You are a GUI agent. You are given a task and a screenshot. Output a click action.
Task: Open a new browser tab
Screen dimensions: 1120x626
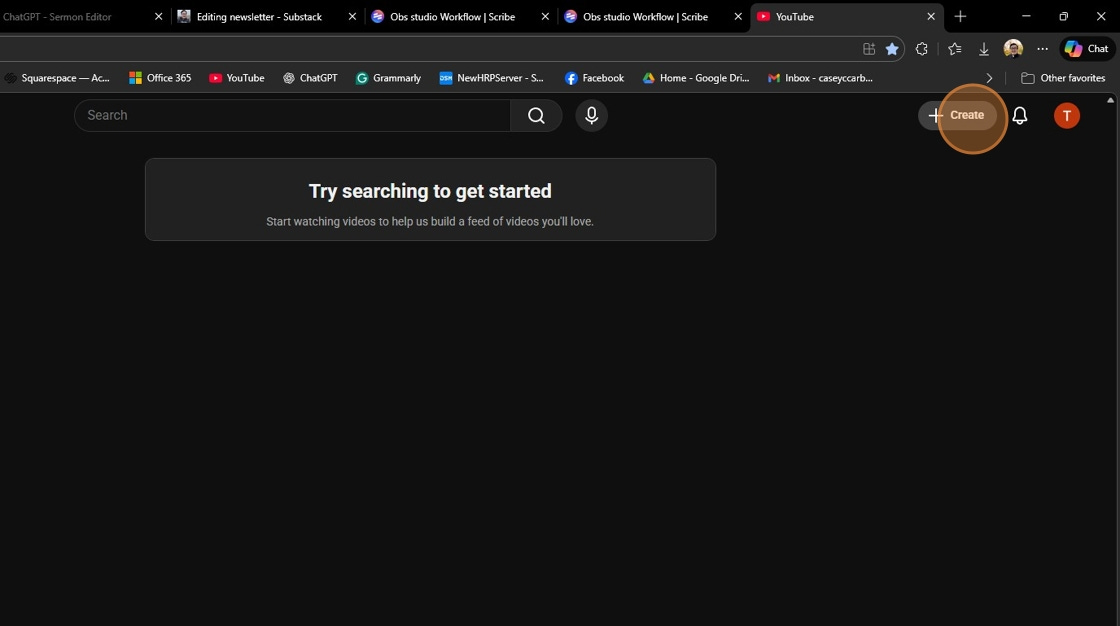pos(960,16)
